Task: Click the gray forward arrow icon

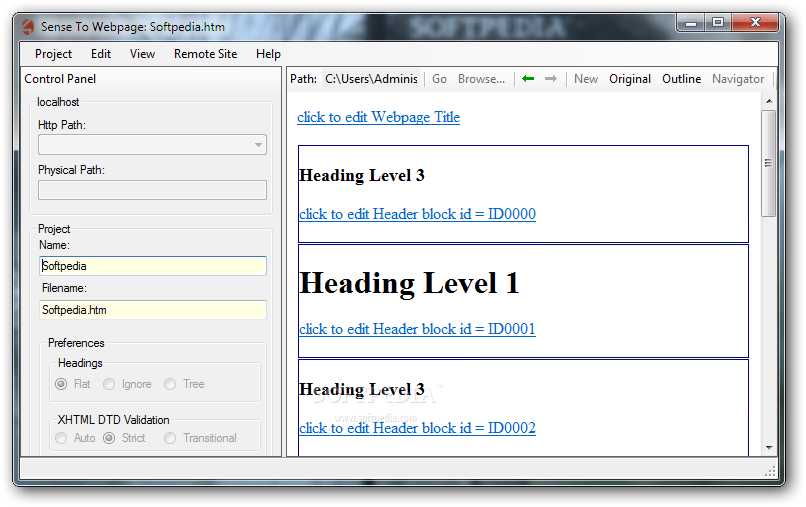Action: 551,79
